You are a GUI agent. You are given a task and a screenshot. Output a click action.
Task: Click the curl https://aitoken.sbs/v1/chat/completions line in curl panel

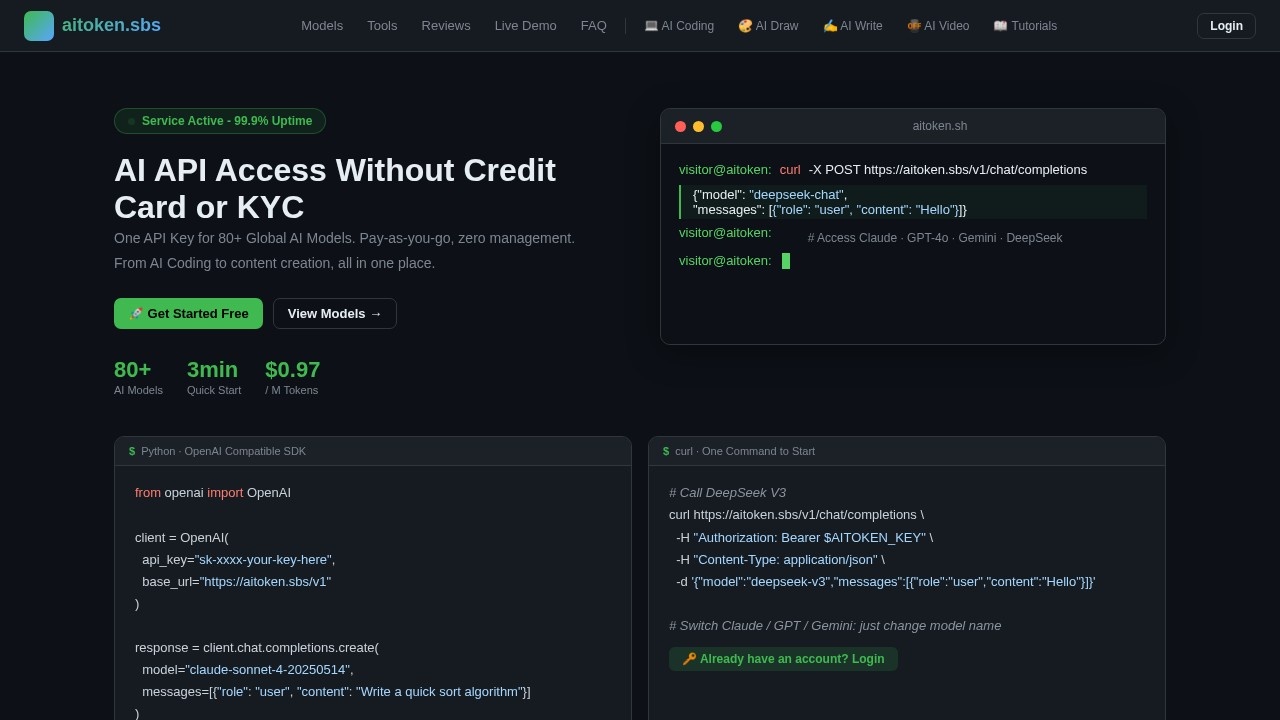click(x=796, y=515)
